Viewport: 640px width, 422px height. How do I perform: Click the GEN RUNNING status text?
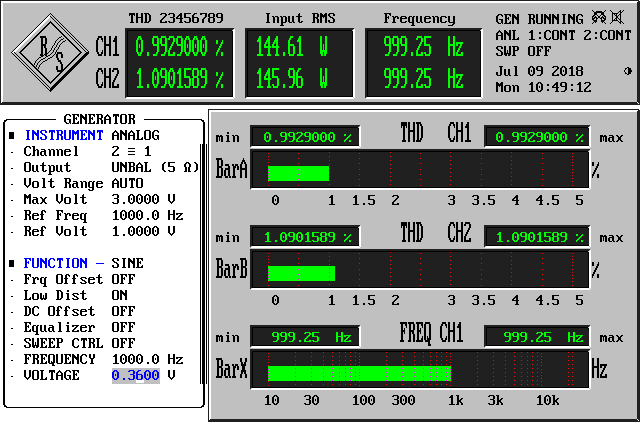539,19
